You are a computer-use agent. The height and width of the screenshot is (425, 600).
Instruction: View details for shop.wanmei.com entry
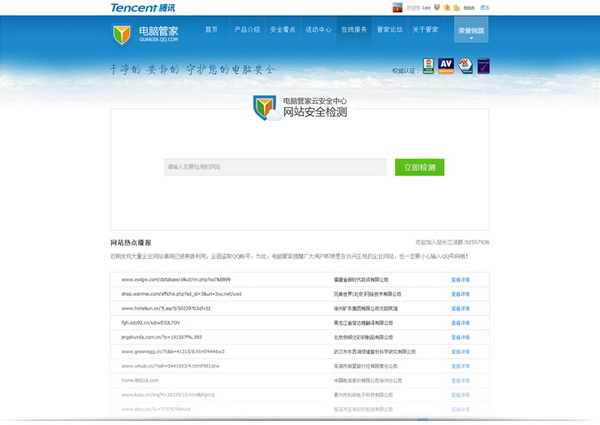coord(460,294)
